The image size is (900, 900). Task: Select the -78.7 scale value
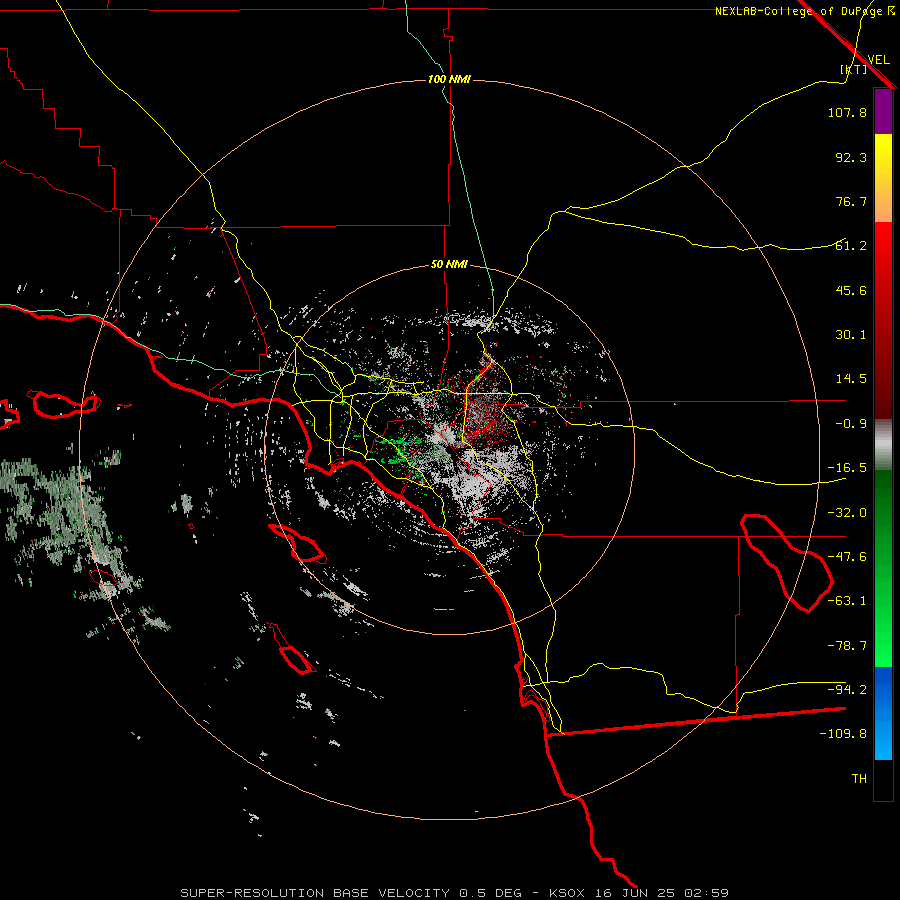coord(847,646)
